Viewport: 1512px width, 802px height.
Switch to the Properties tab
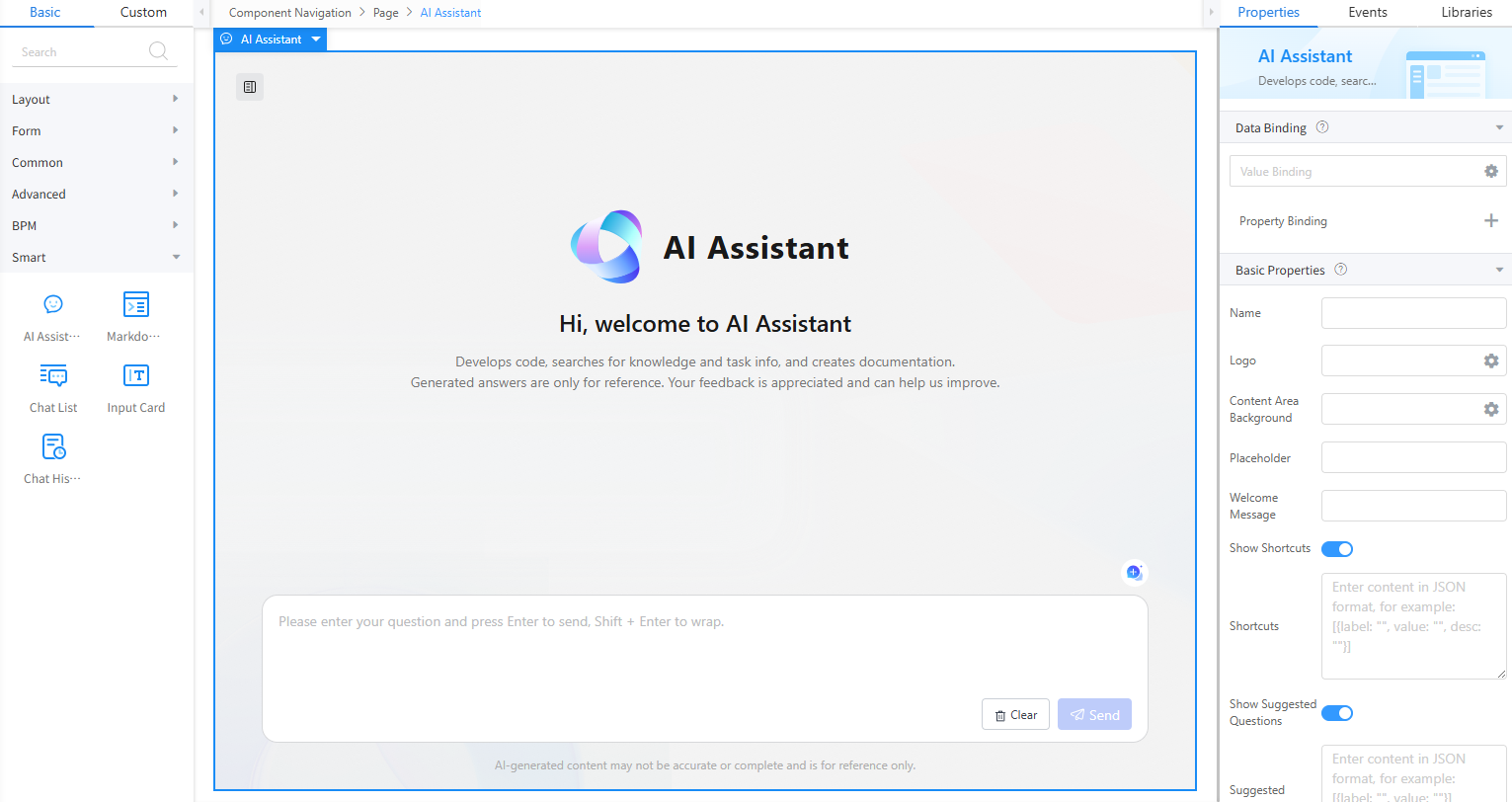[x=1268, y=13]
